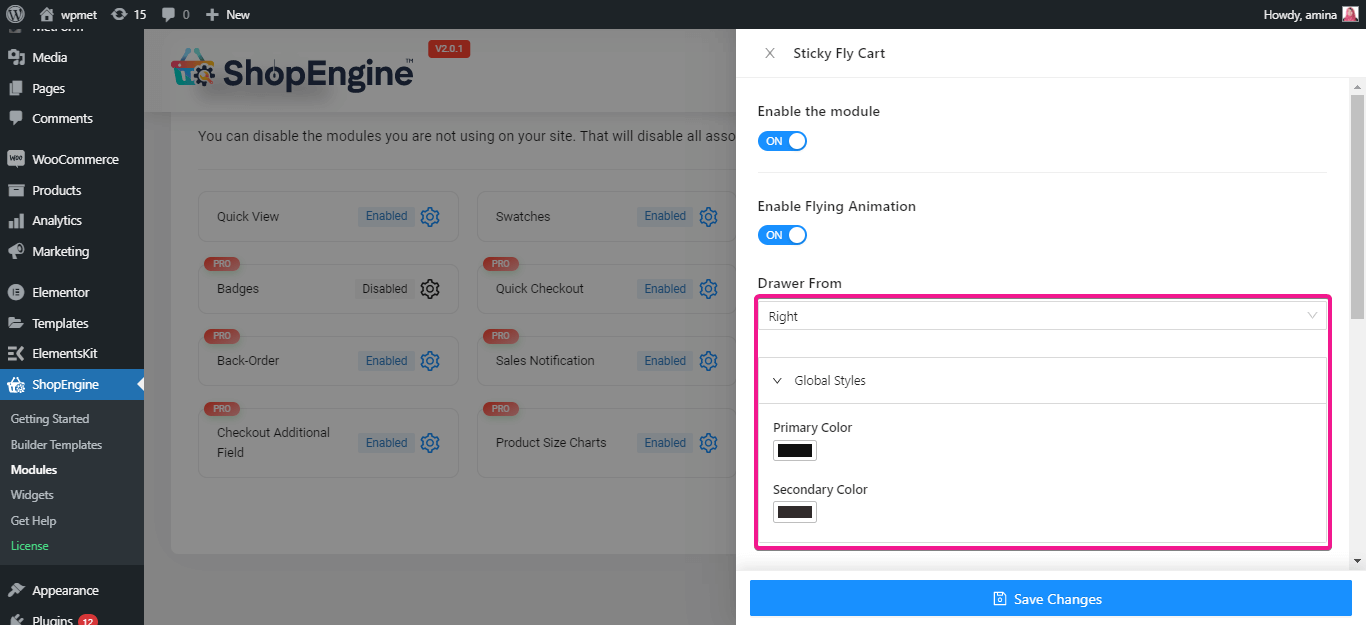
Task: Open settings gear for Product Size Charts
Action: (709, 443)
